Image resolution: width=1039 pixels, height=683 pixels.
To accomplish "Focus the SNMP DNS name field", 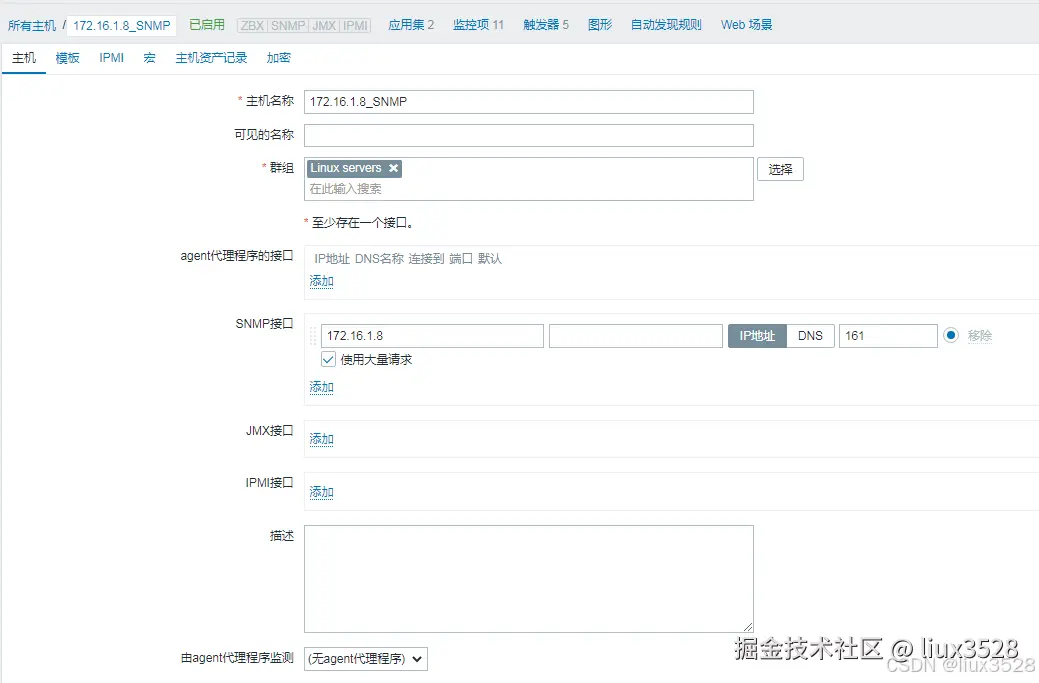I will click(635, 336).
